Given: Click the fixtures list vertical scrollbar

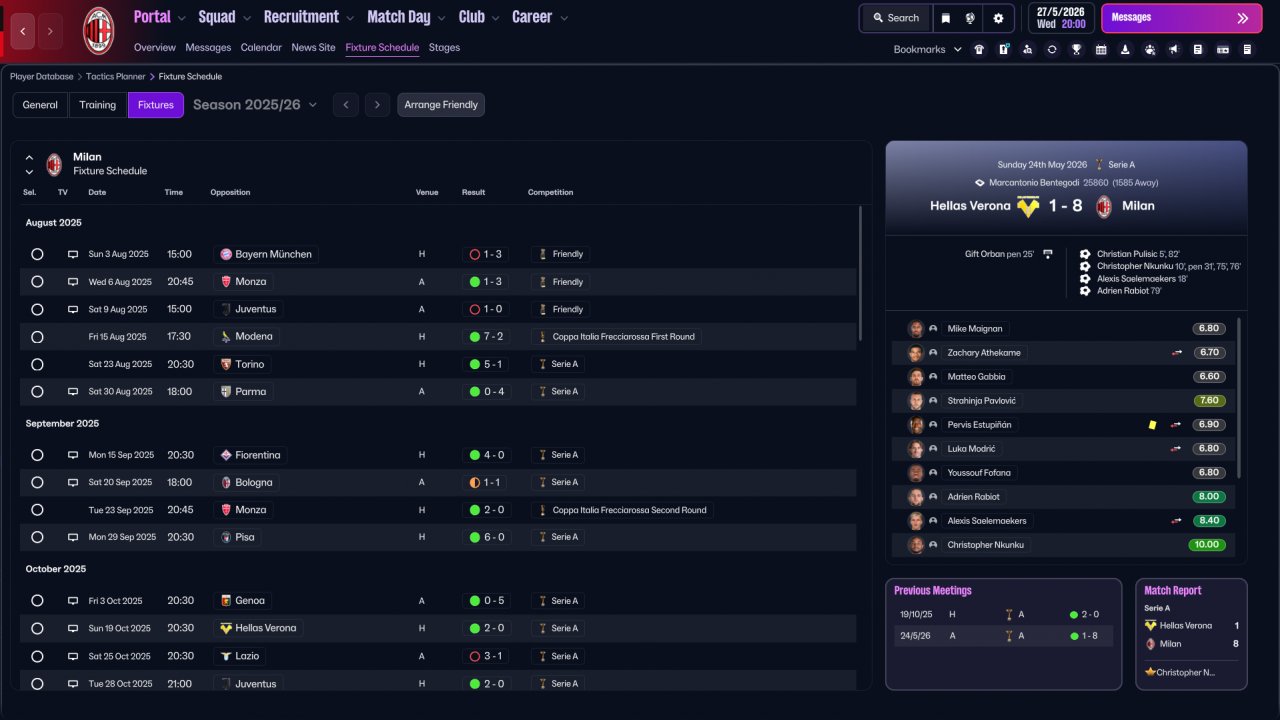Looking at the screenshot, I should point(860,273).
